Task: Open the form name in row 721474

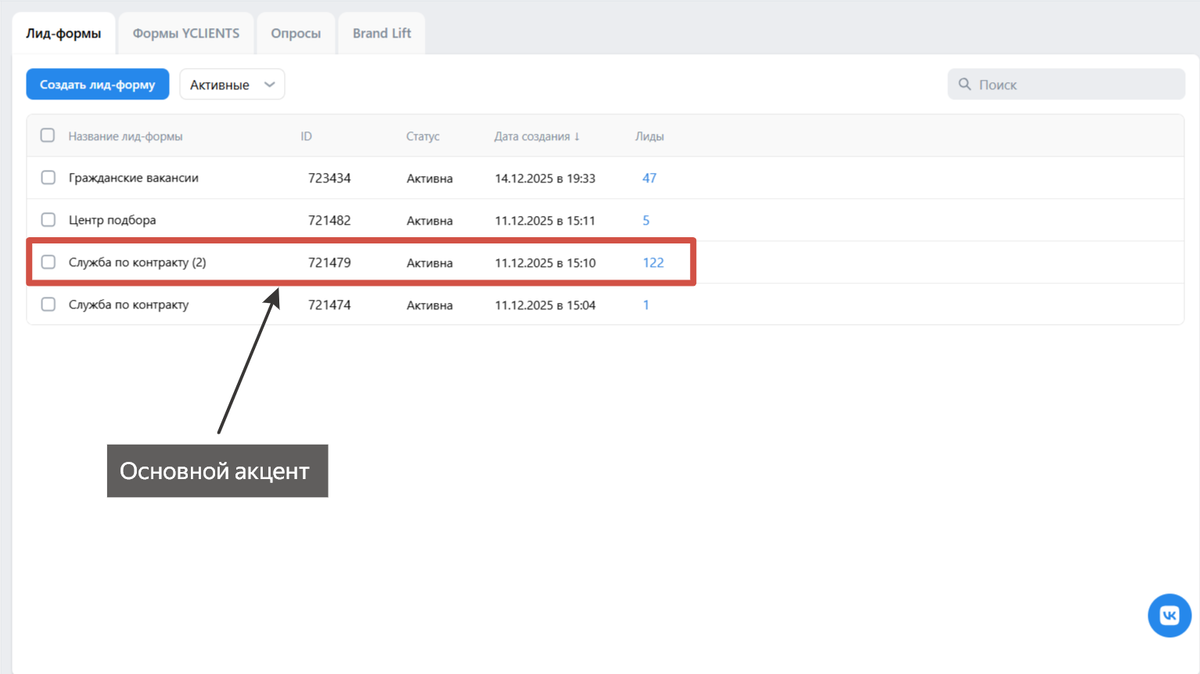Action: [128, 304]
